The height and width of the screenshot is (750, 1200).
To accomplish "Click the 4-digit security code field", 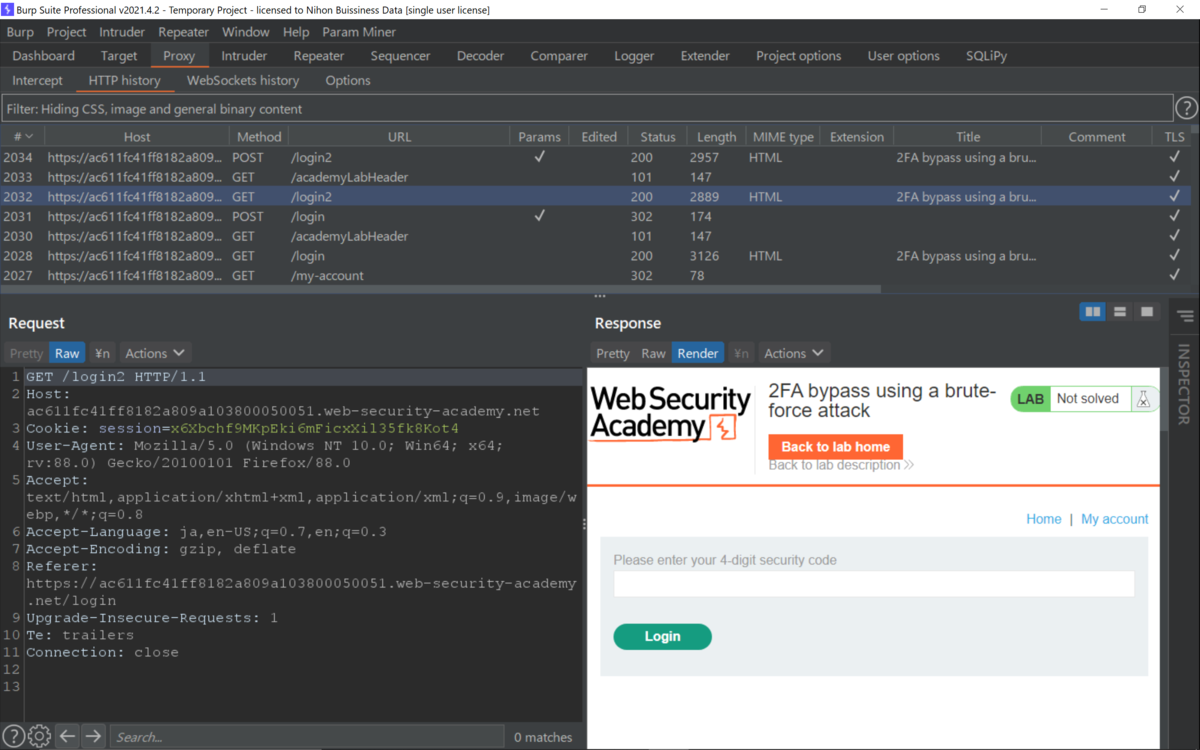I will pyautogui.click(x=874, y=584).
